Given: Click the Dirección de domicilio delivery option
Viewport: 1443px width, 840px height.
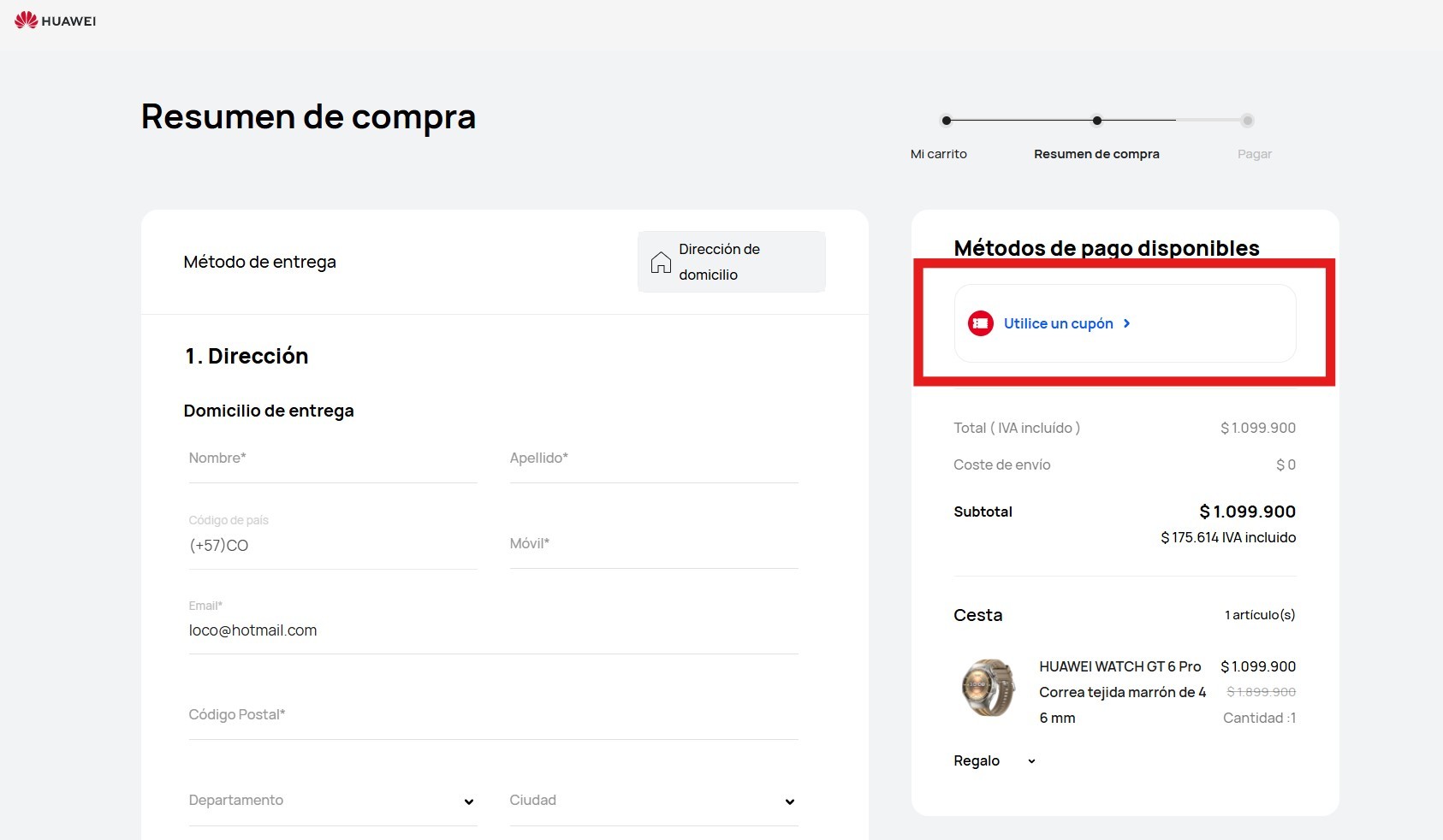Looking at the screenshot, I should click(x=731, y=262).
